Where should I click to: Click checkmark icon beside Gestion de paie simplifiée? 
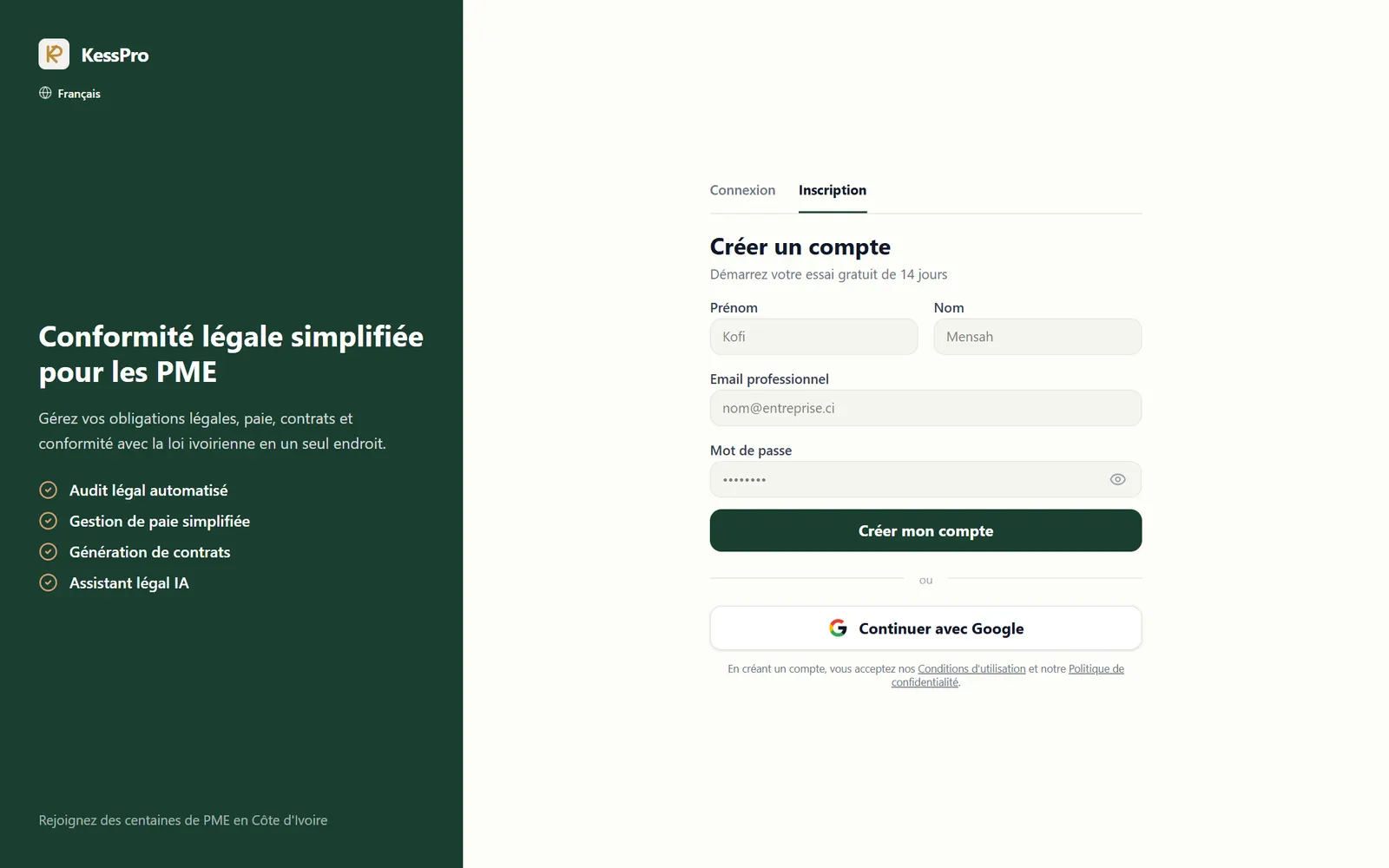(x=49, y=521)
